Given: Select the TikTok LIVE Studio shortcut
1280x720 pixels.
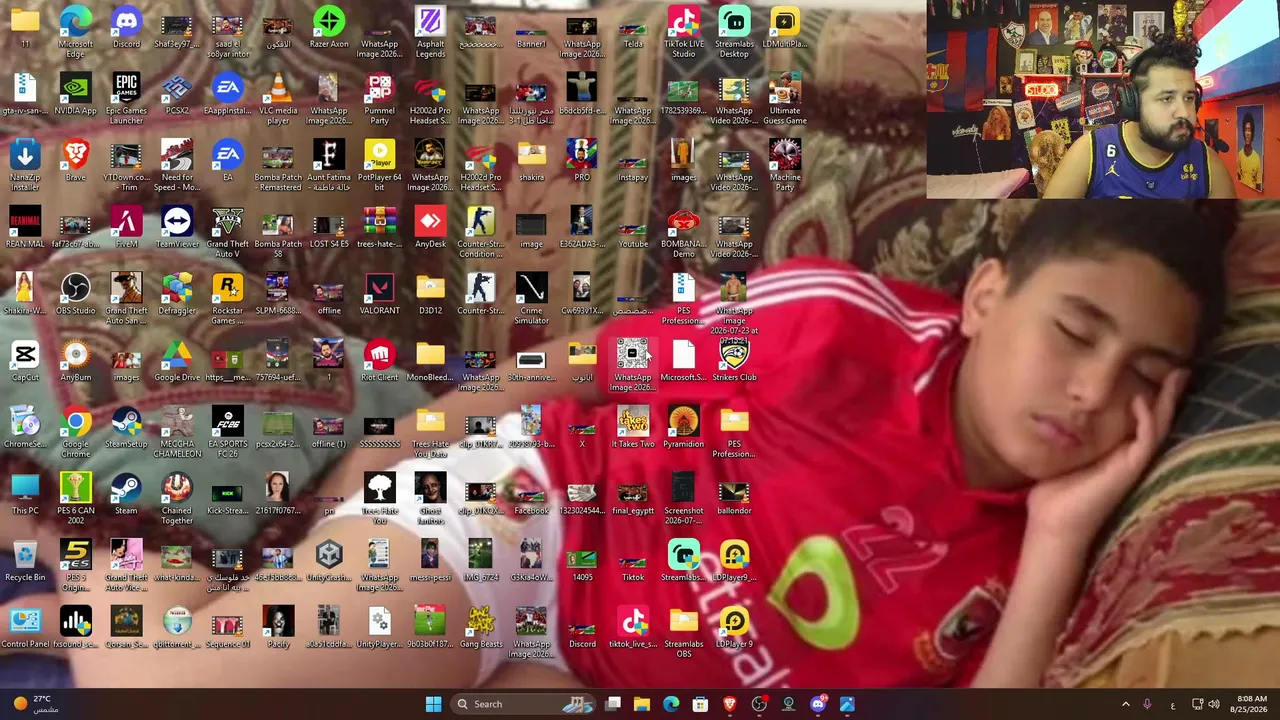Looking at the screenshot, I should (683, 32).
